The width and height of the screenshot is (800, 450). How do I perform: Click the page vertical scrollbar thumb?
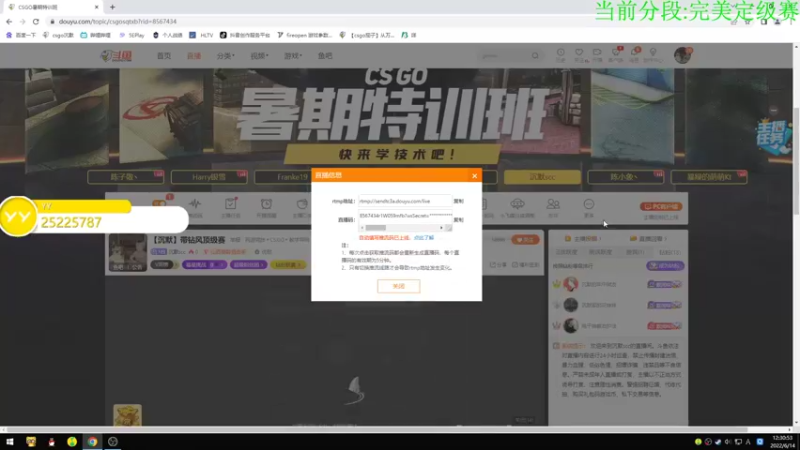(796, 161)
